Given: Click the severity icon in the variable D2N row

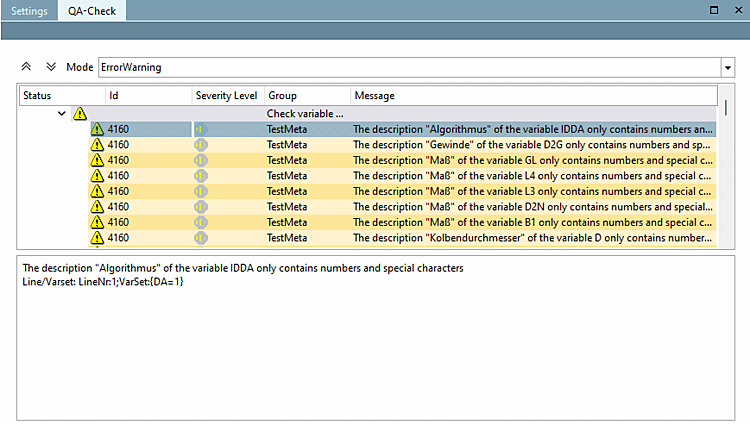Looking at the screenshot, I should pos(201,207).
